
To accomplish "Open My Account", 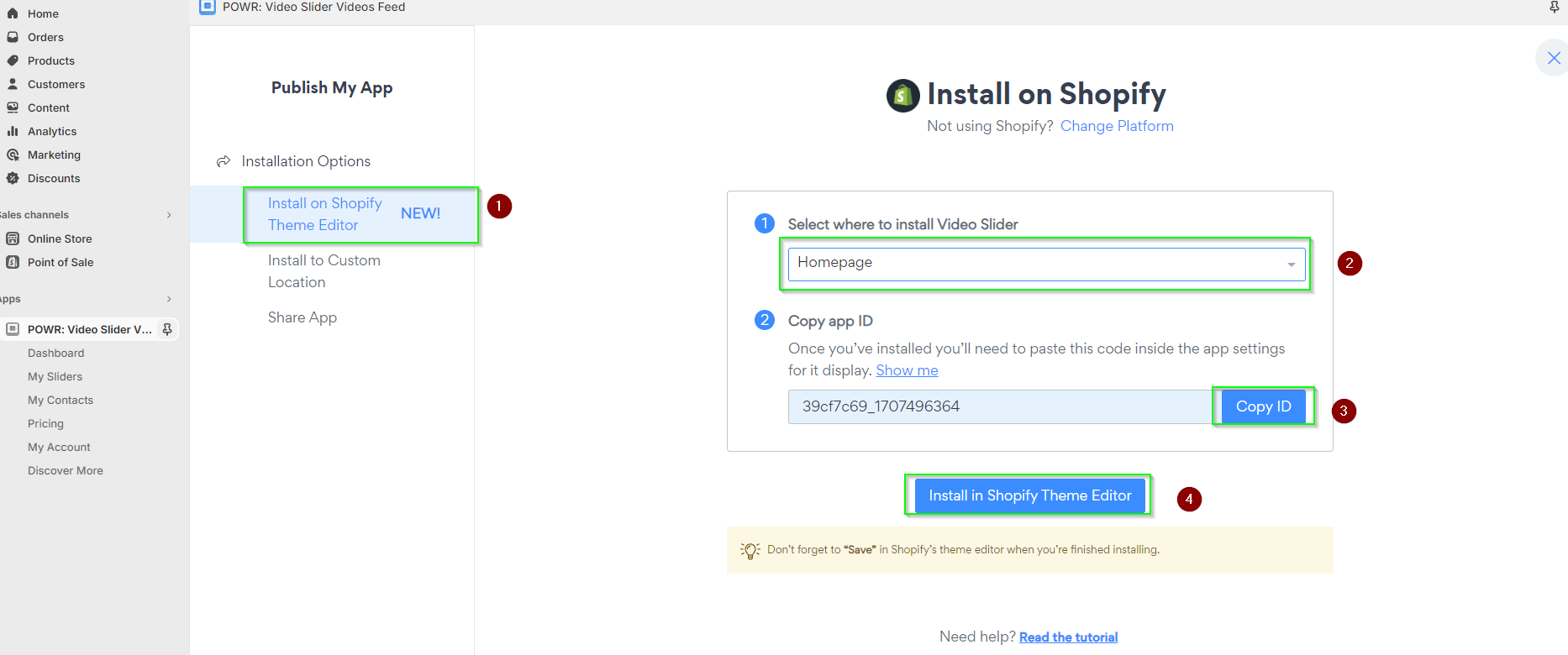I will pos(59,447).
